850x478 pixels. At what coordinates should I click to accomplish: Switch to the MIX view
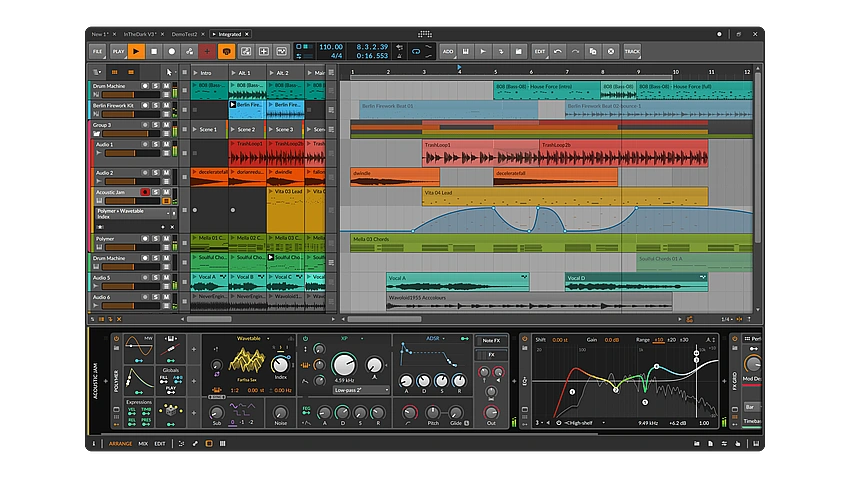click(143, 443)
